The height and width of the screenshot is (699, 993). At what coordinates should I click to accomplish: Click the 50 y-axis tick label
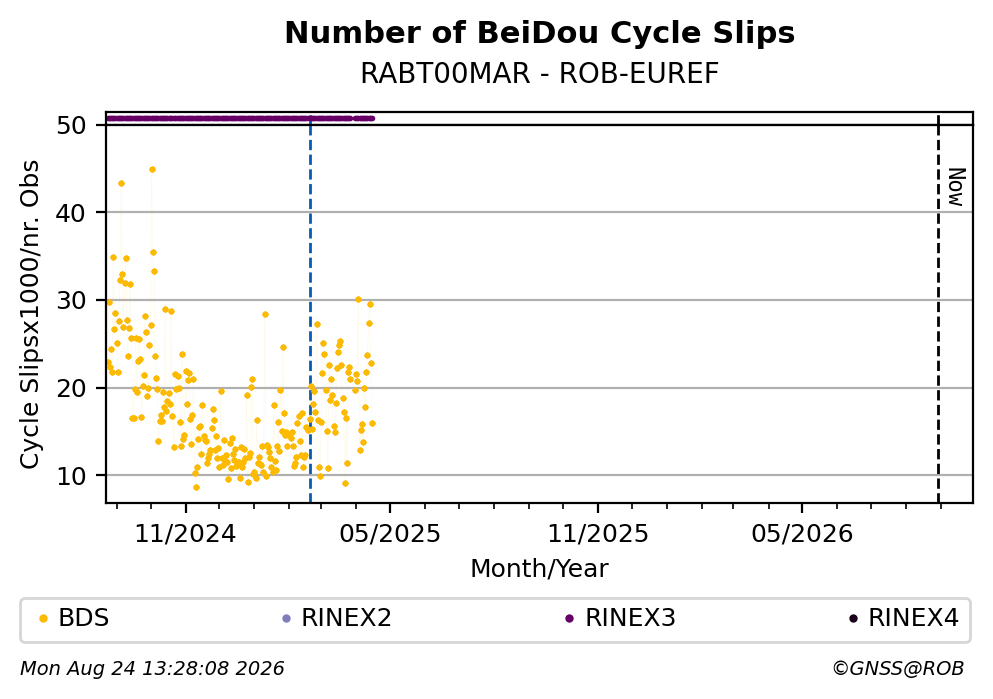[71, 125]
